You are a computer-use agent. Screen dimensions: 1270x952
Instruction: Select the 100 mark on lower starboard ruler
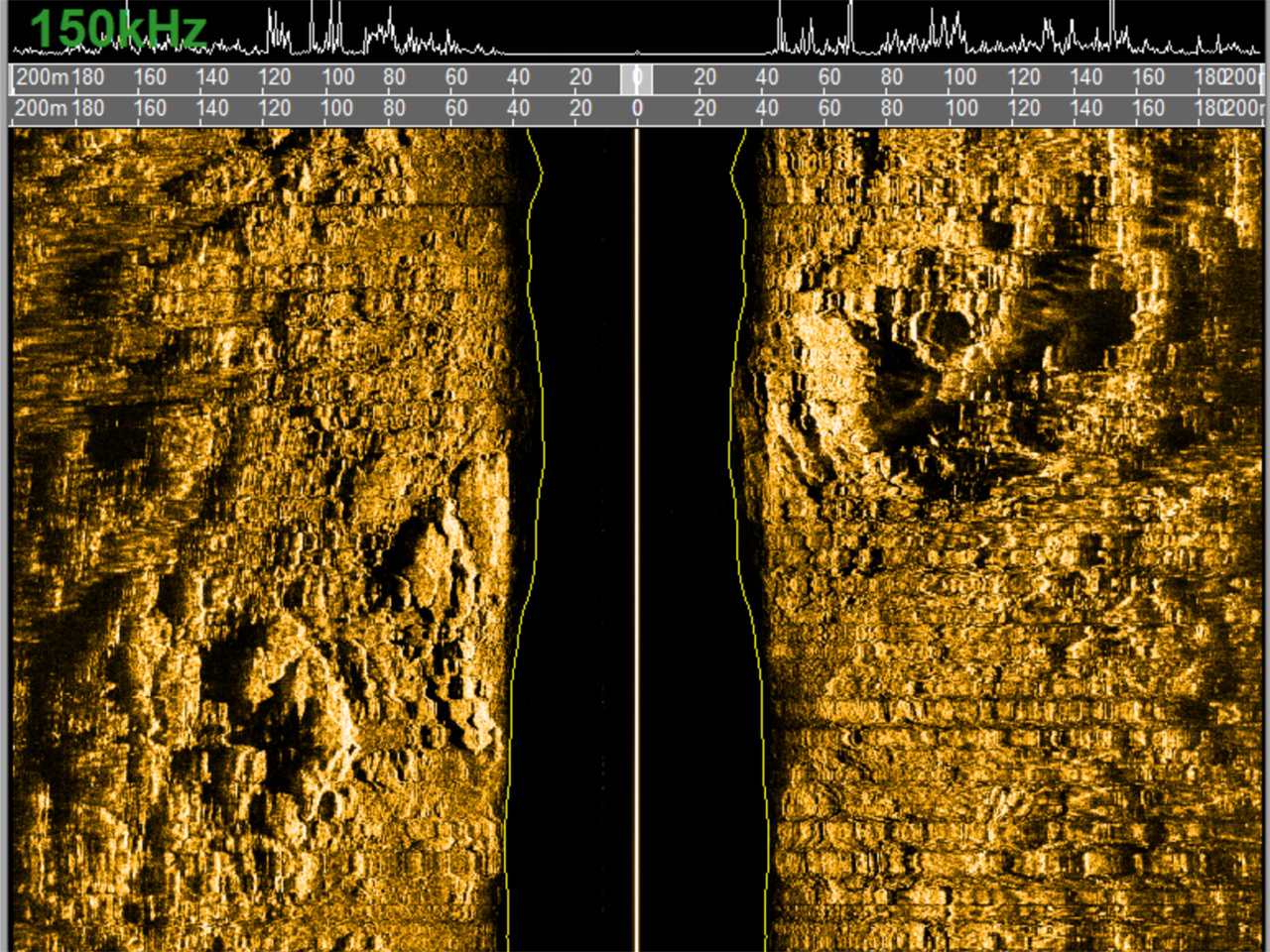959,108
